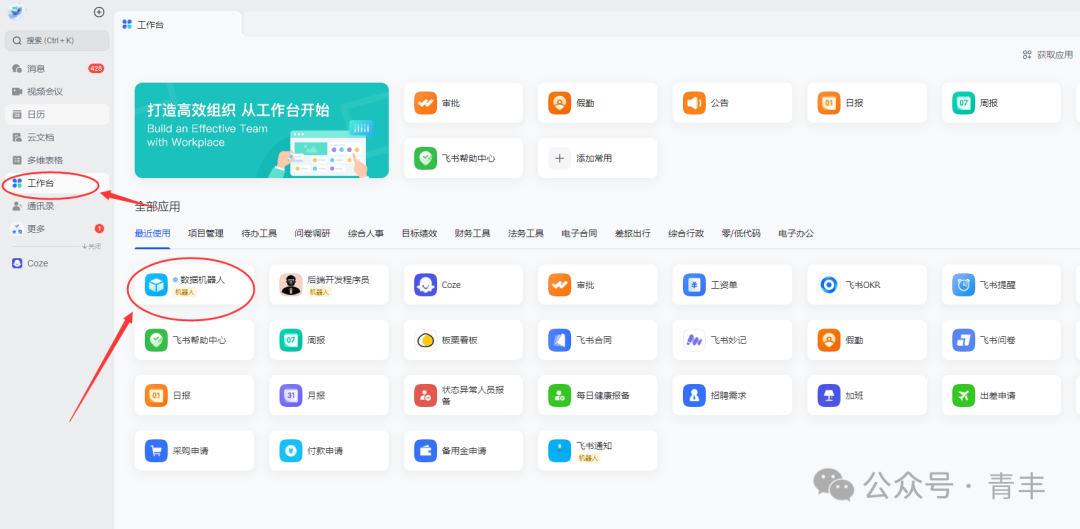Open 周报 in the 全部应用 list

pyautogui.click(x=329, y=340)
